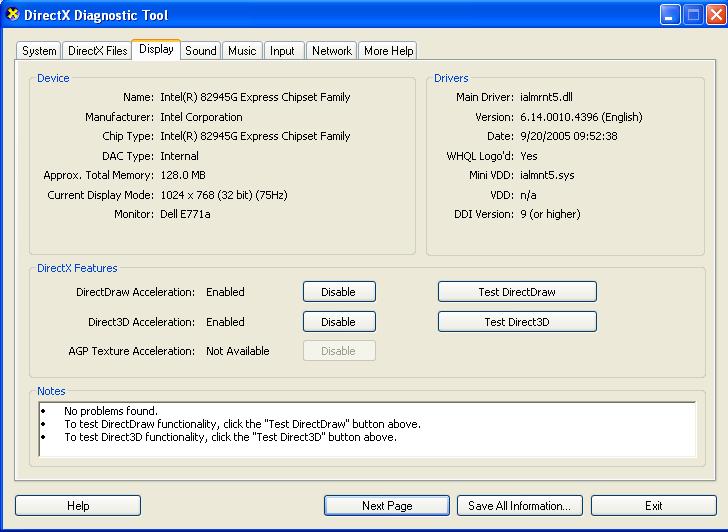
Task: Minimize the DirectX Diagnostic Tool window
Action: [669, 15]
